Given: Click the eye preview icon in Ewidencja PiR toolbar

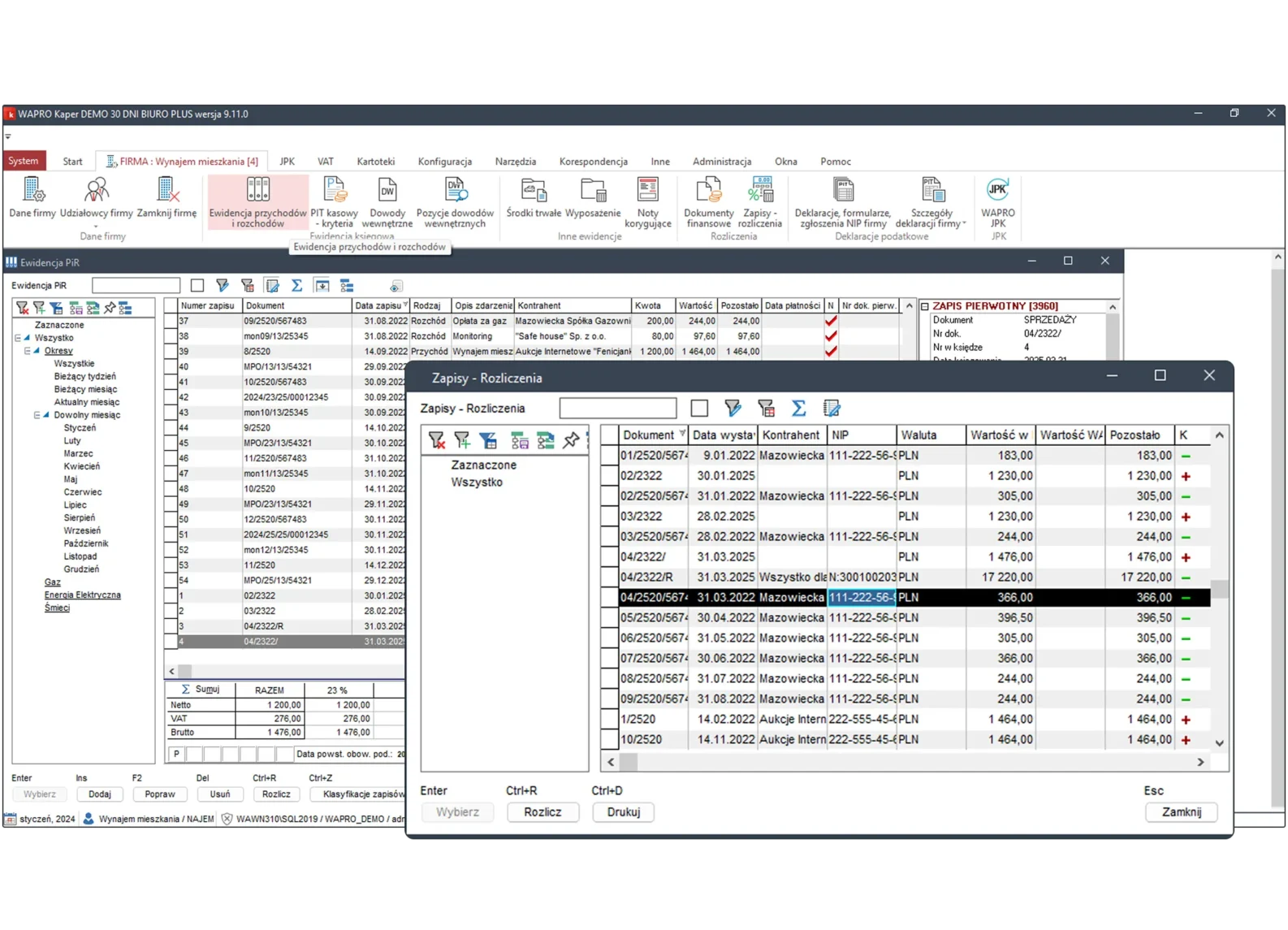Looking at the screenshot, I should click(x=395, y=286).
